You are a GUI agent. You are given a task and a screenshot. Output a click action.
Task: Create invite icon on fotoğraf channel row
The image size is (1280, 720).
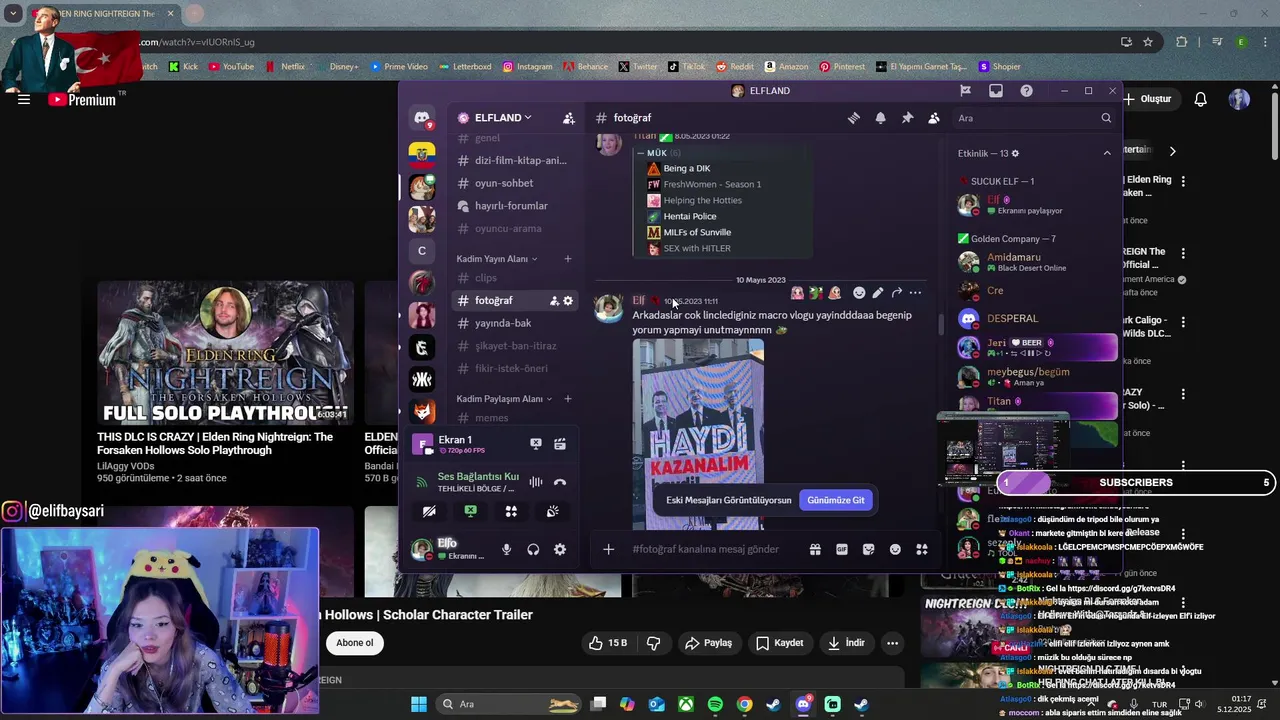coord(554,301)
